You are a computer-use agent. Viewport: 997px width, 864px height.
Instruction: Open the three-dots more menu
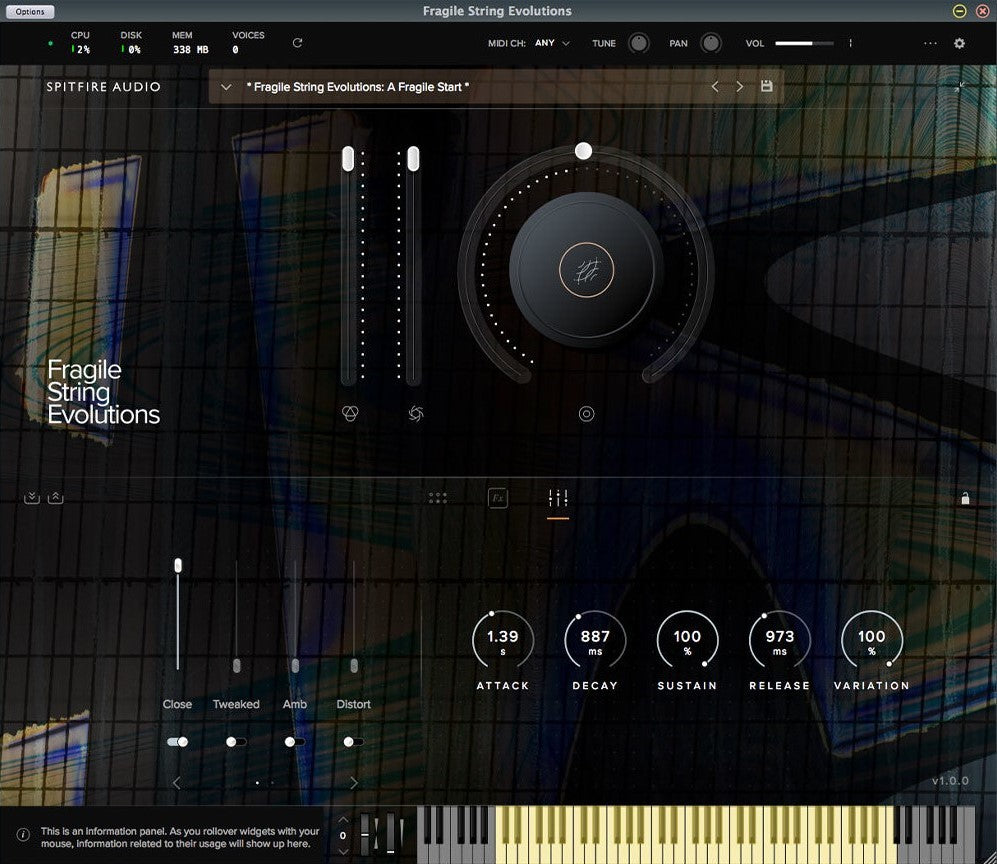click(x=930, y=43)
